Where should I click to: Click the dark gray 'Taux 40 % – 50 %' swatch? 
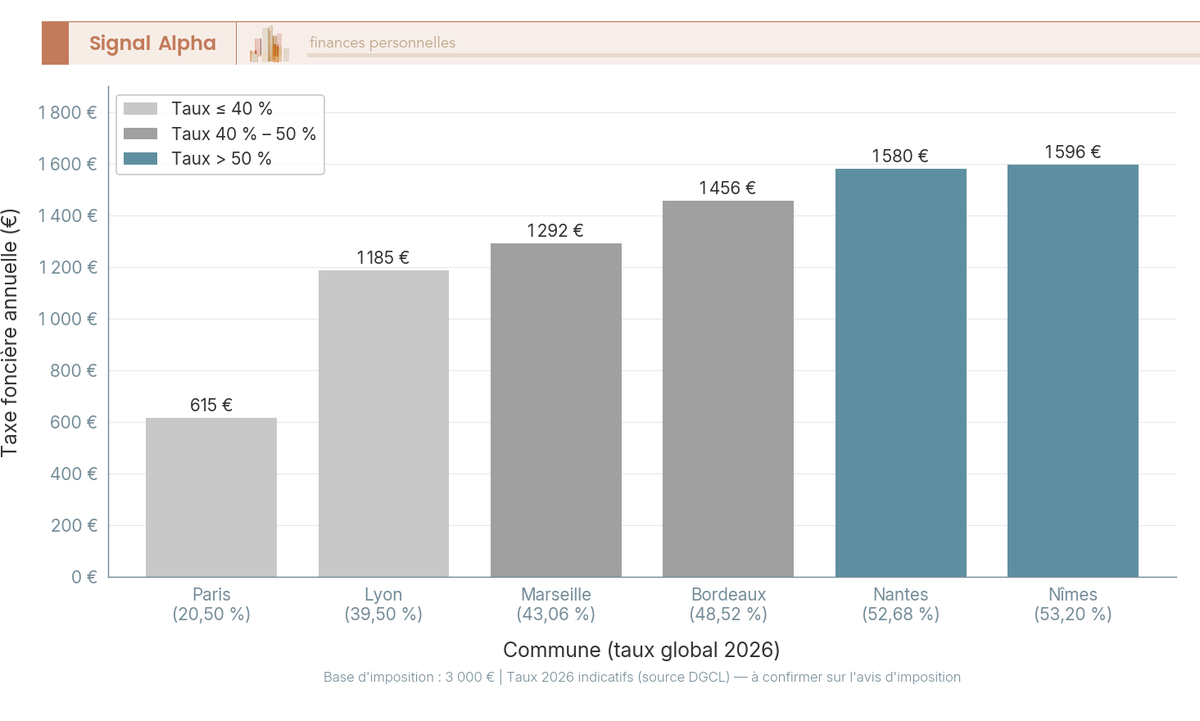[x=141, y=134]
